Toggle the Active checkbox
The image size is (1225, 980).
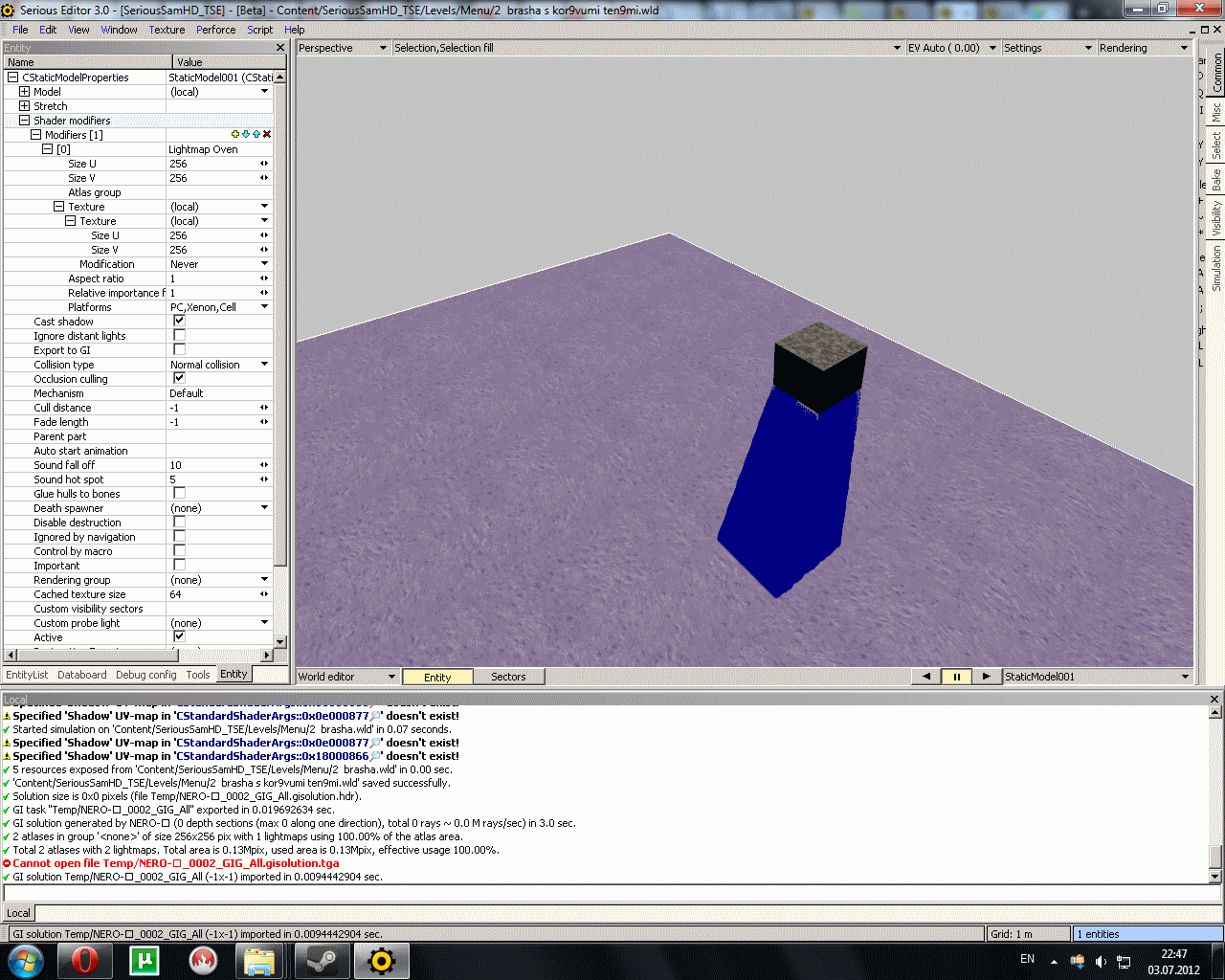[x=179, y=636]
